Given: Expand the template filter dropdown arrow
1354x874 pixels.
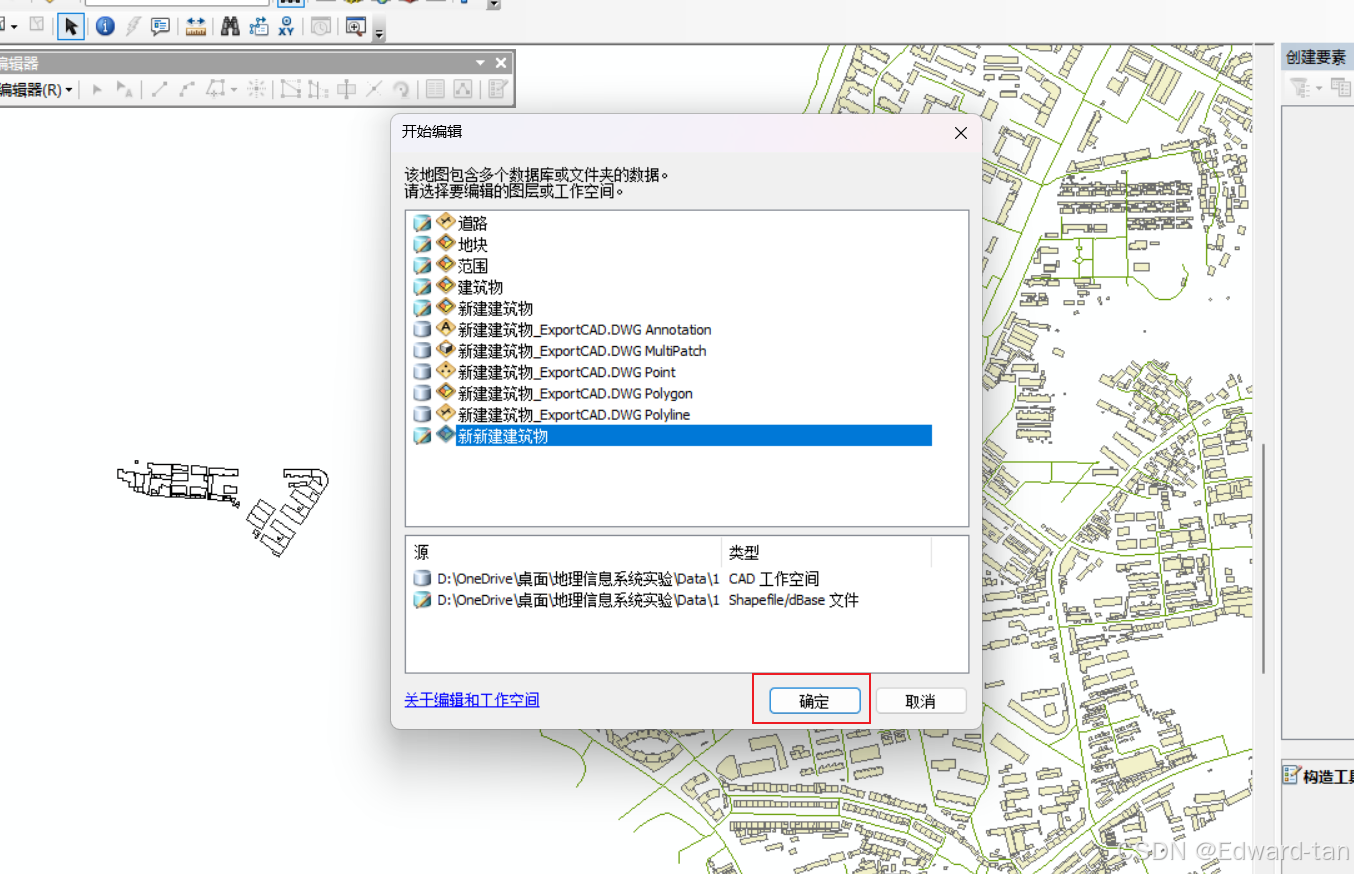Looking at the screenshot, I should tap(1319, 88).
